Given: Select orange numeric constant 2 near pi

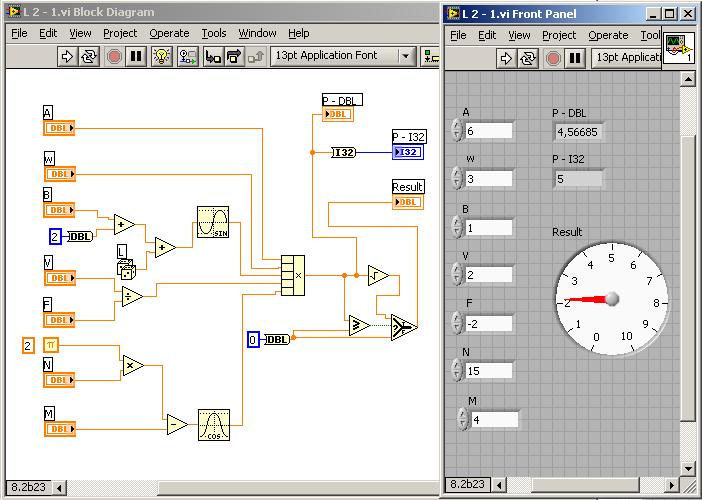Looking at the screenshot, I should point(28,346).
